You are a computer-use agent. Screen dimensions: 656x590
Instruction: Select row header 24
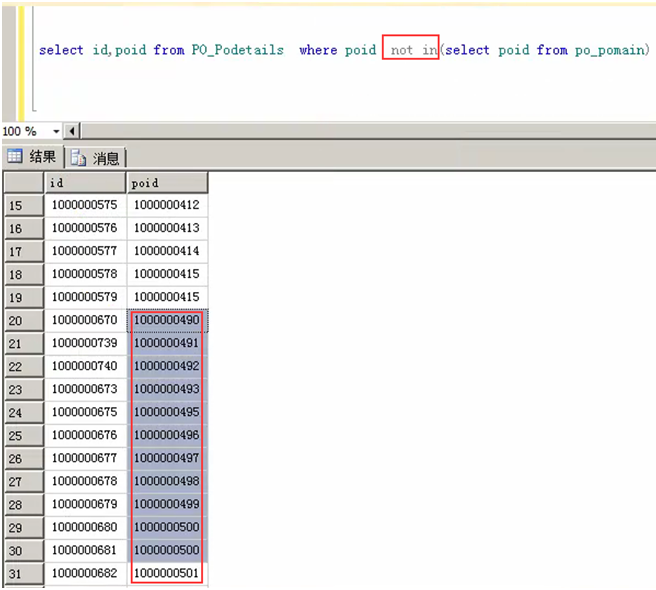(x=24, y=413)
